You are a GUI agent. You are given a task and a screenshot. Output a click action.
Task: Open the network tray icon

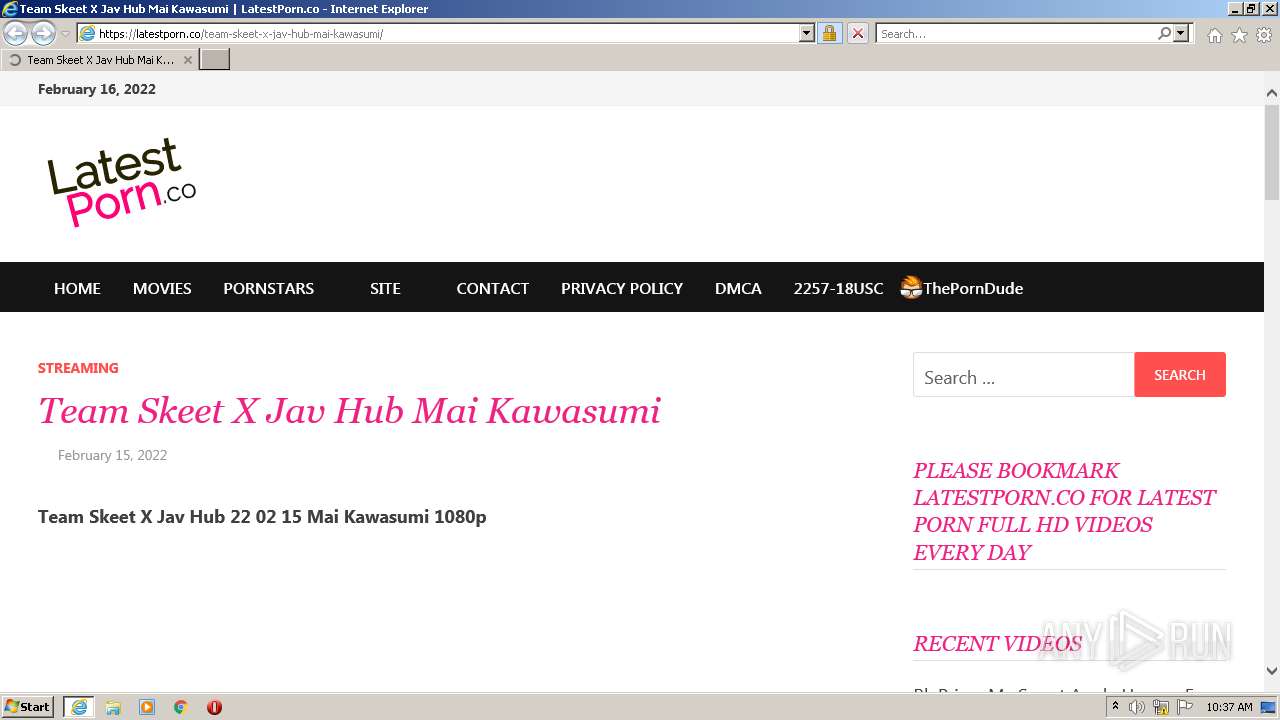(x=1161, y=707)
